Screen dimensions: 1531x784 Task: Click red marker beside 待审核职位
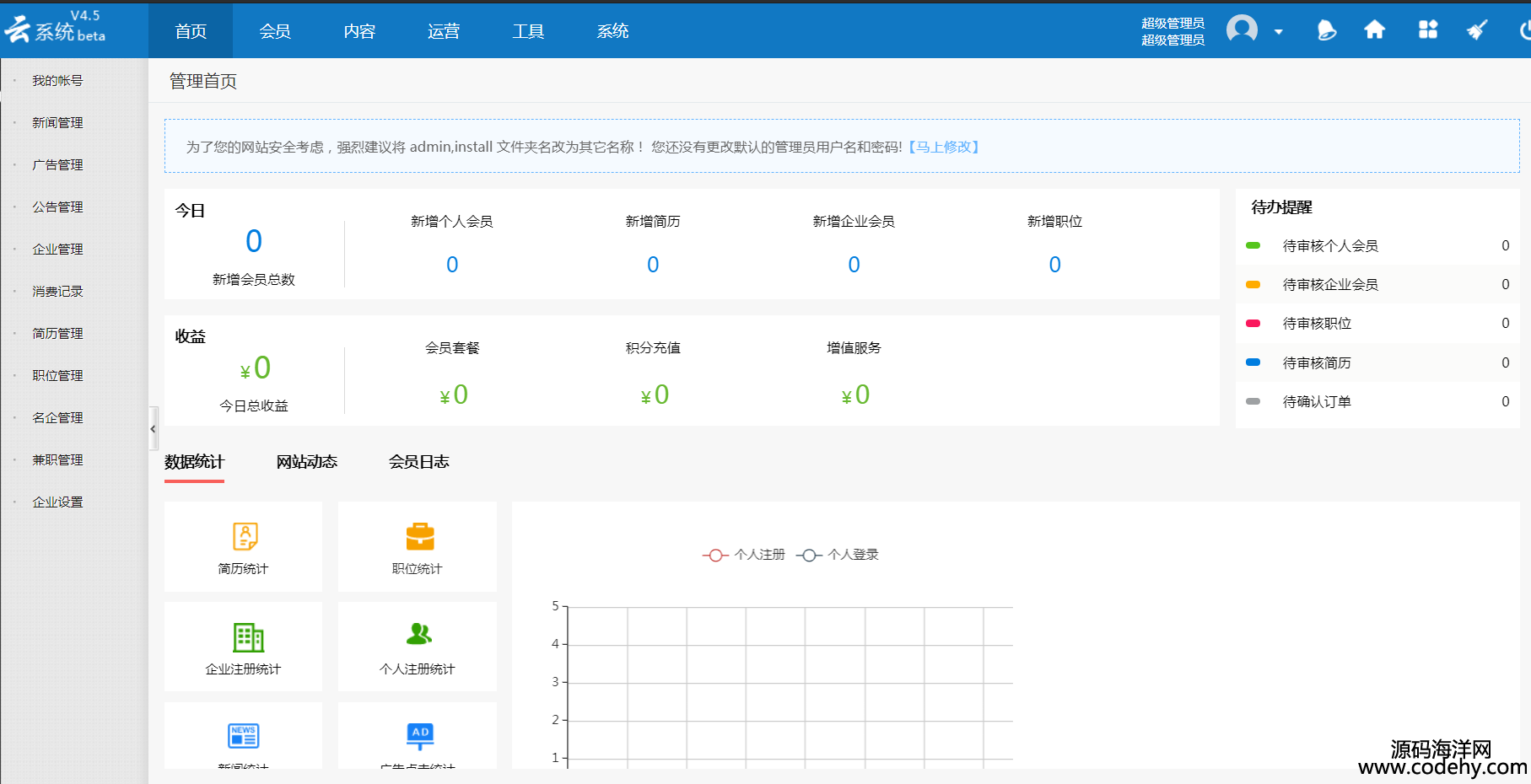(x=1253, y=324)
